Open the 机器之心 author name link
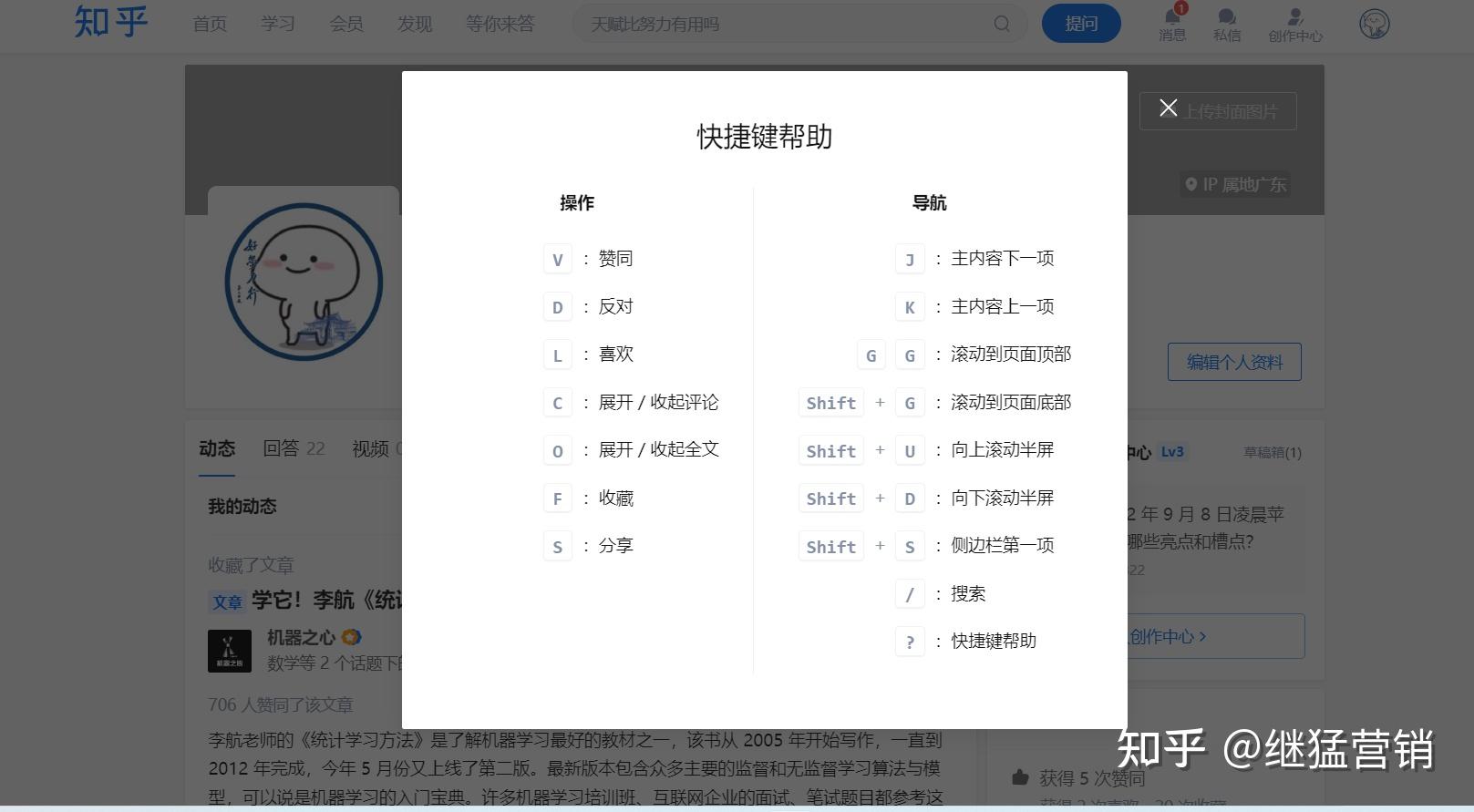 click(301, 637)
